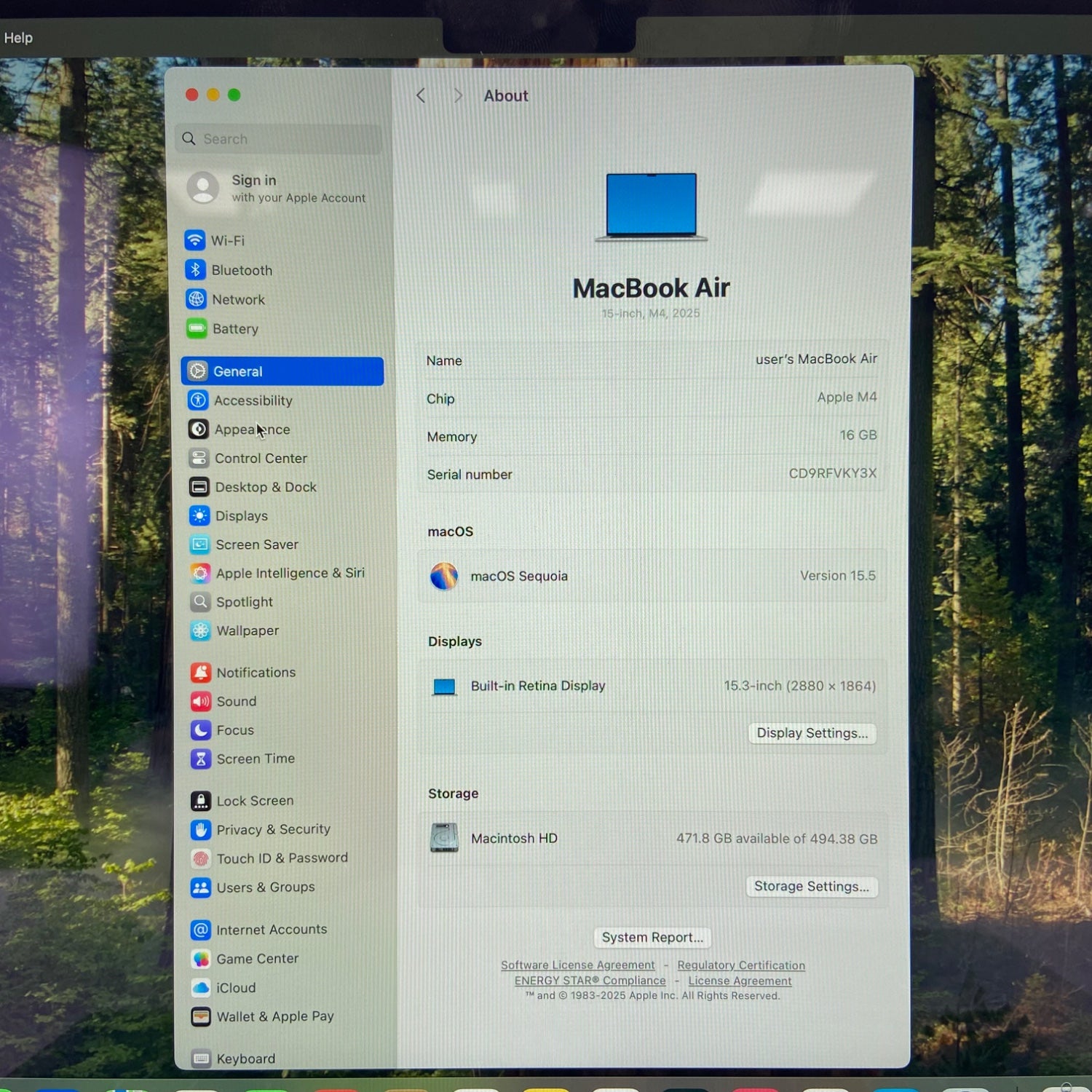Open Privacy & Security hand icon
Viewport: 1092px width, 1092px height.
[201, 829]
